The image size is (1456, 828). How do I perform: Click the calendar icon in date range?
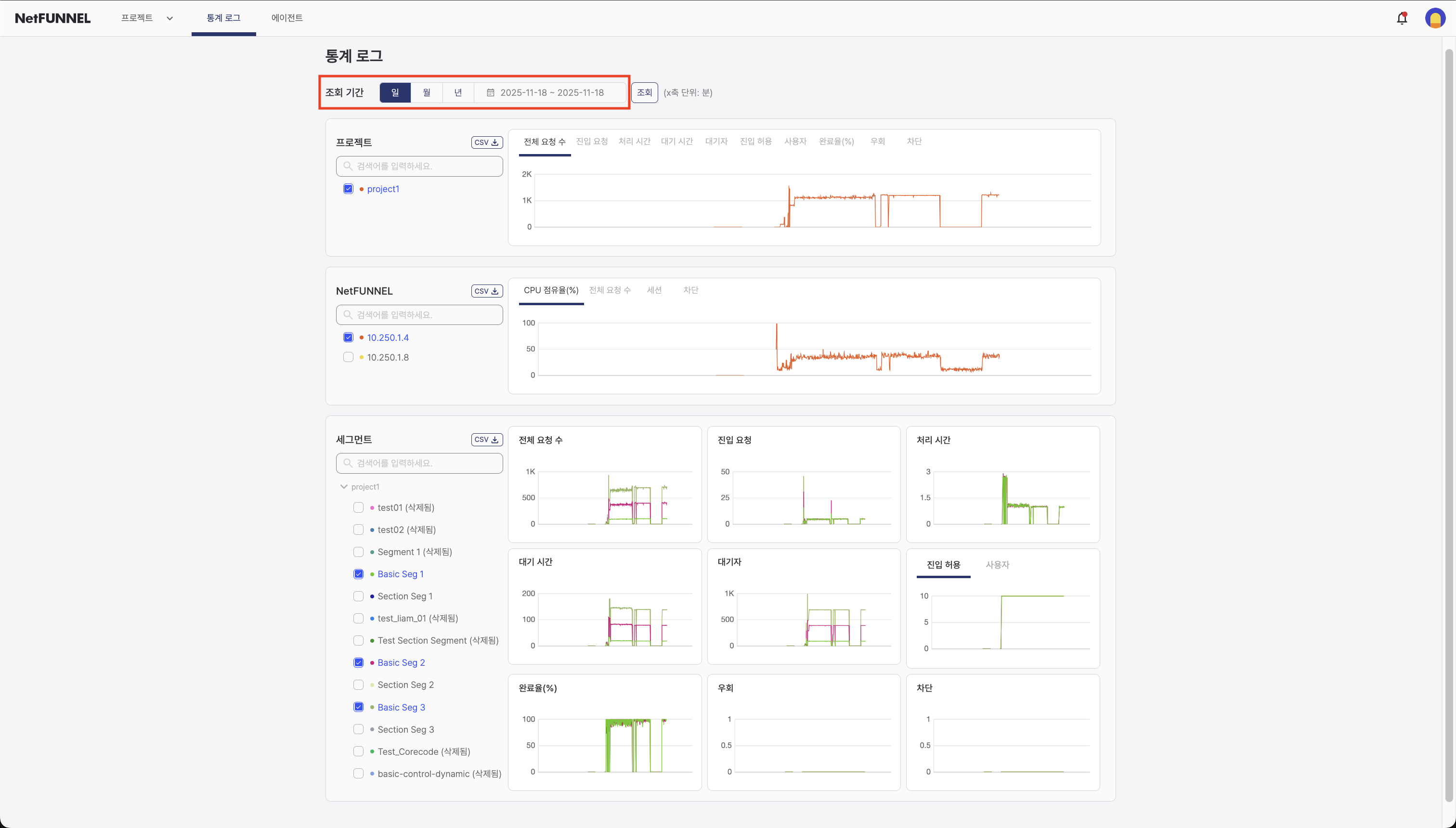coord(490,93)
